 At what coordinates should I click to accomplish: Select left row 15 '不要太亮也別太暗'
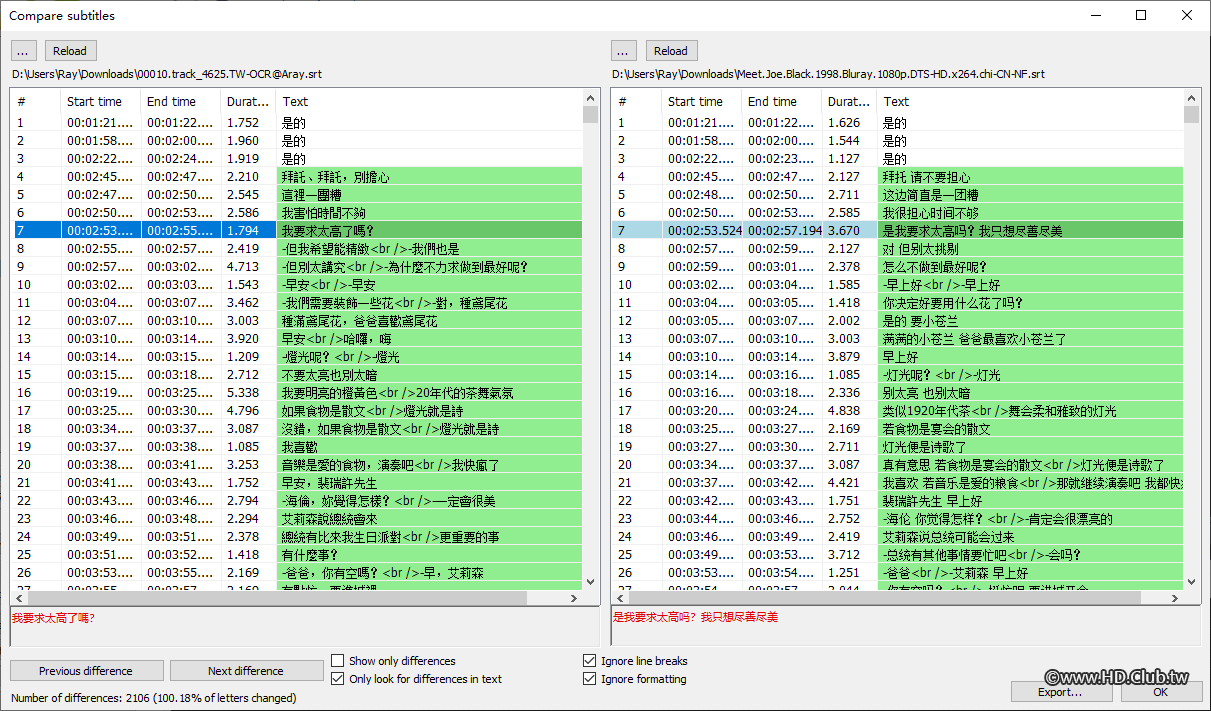click(x=296, y=375)
